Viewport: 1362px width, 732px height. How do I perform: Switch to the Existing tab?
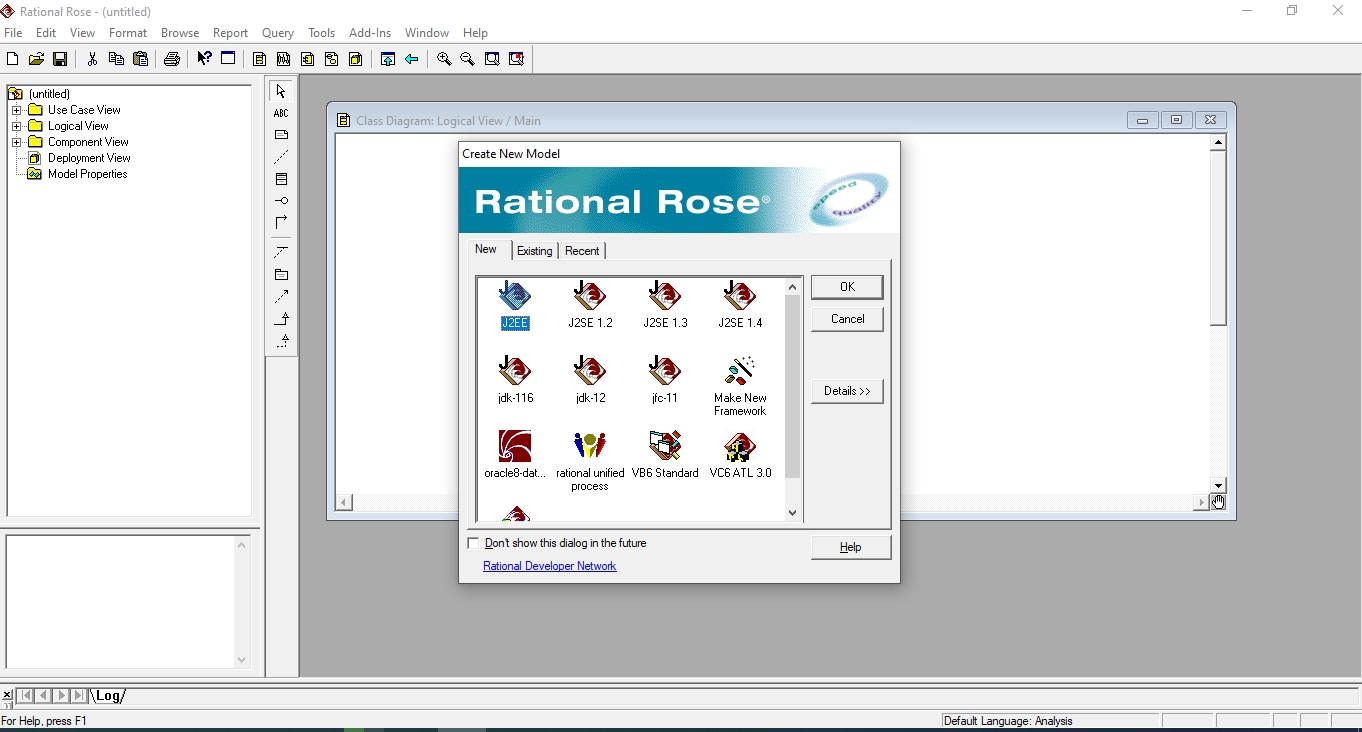coord(534,251)
